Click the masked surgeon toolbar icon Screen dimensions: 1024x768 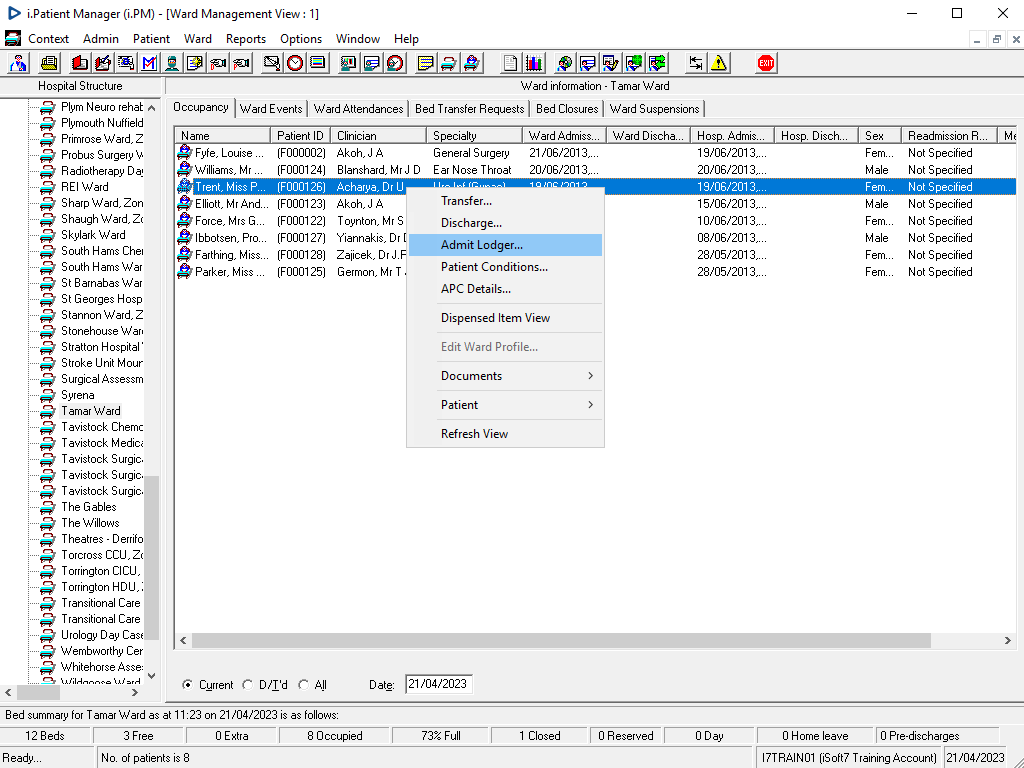[x=172, y=63]
